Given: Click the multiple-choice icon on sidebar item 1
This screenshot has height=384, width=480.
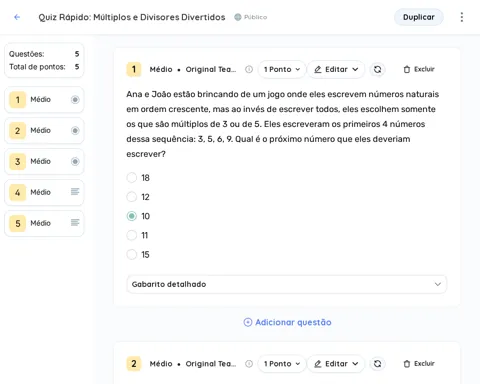Looking at the screenshot, I should [75, 99].
